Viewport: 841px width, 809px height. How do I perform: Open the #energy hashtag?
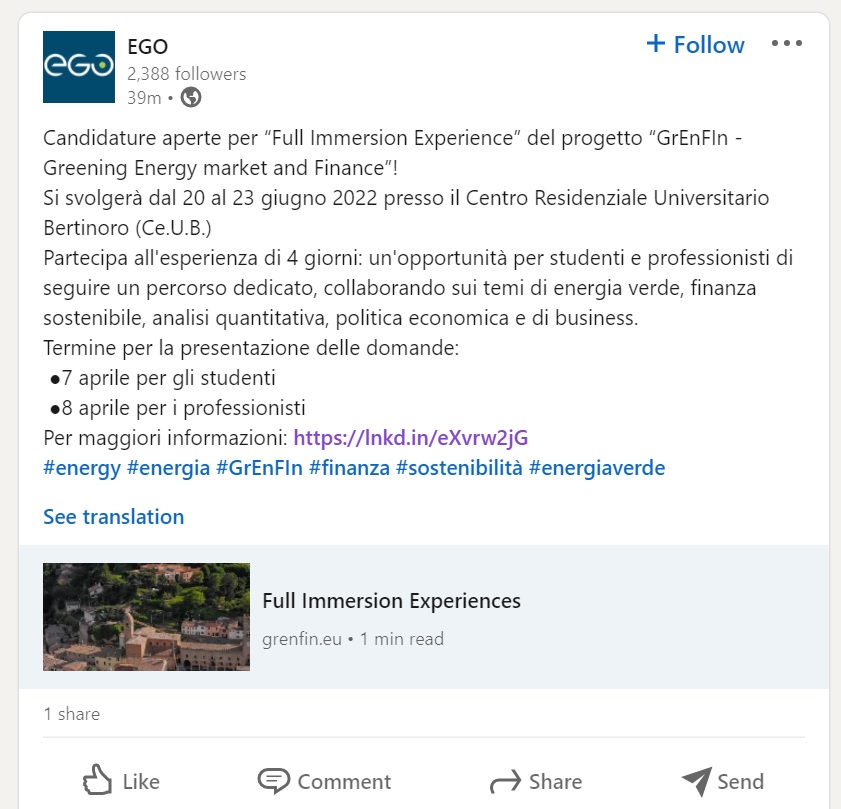[x=82, y=468]
